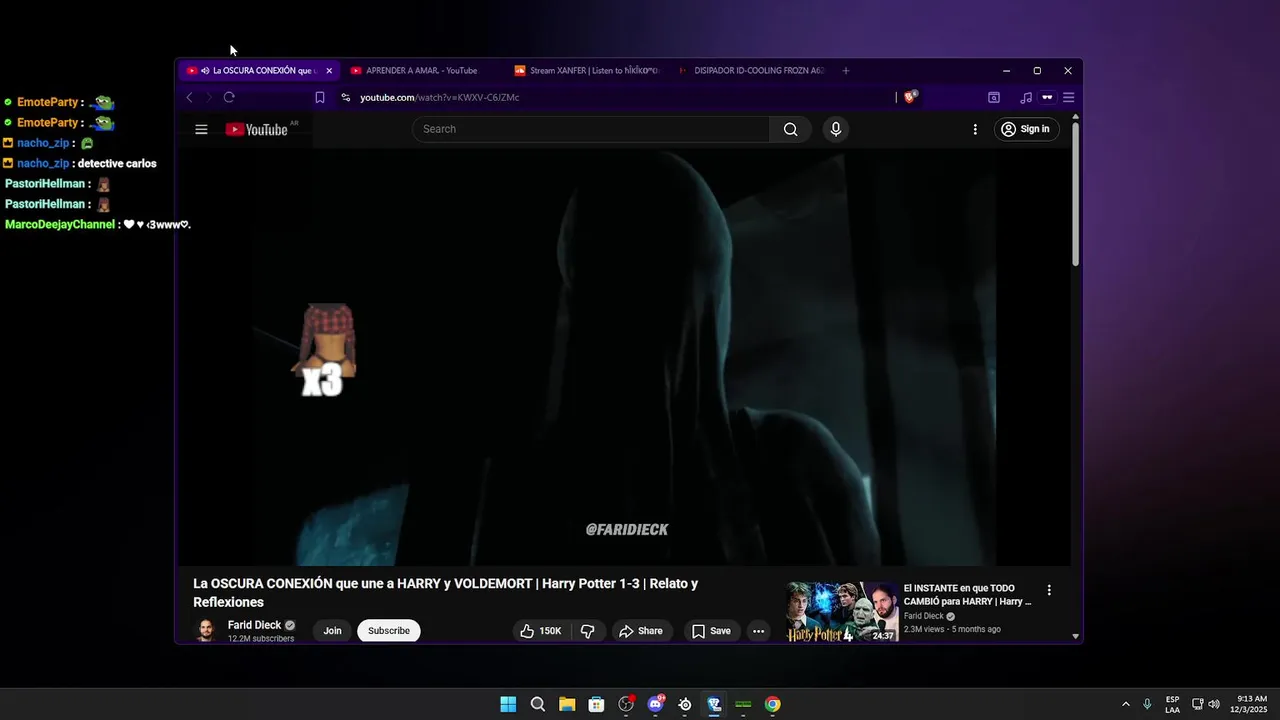Open SteelSeries app from taskbar

point(685,704)
